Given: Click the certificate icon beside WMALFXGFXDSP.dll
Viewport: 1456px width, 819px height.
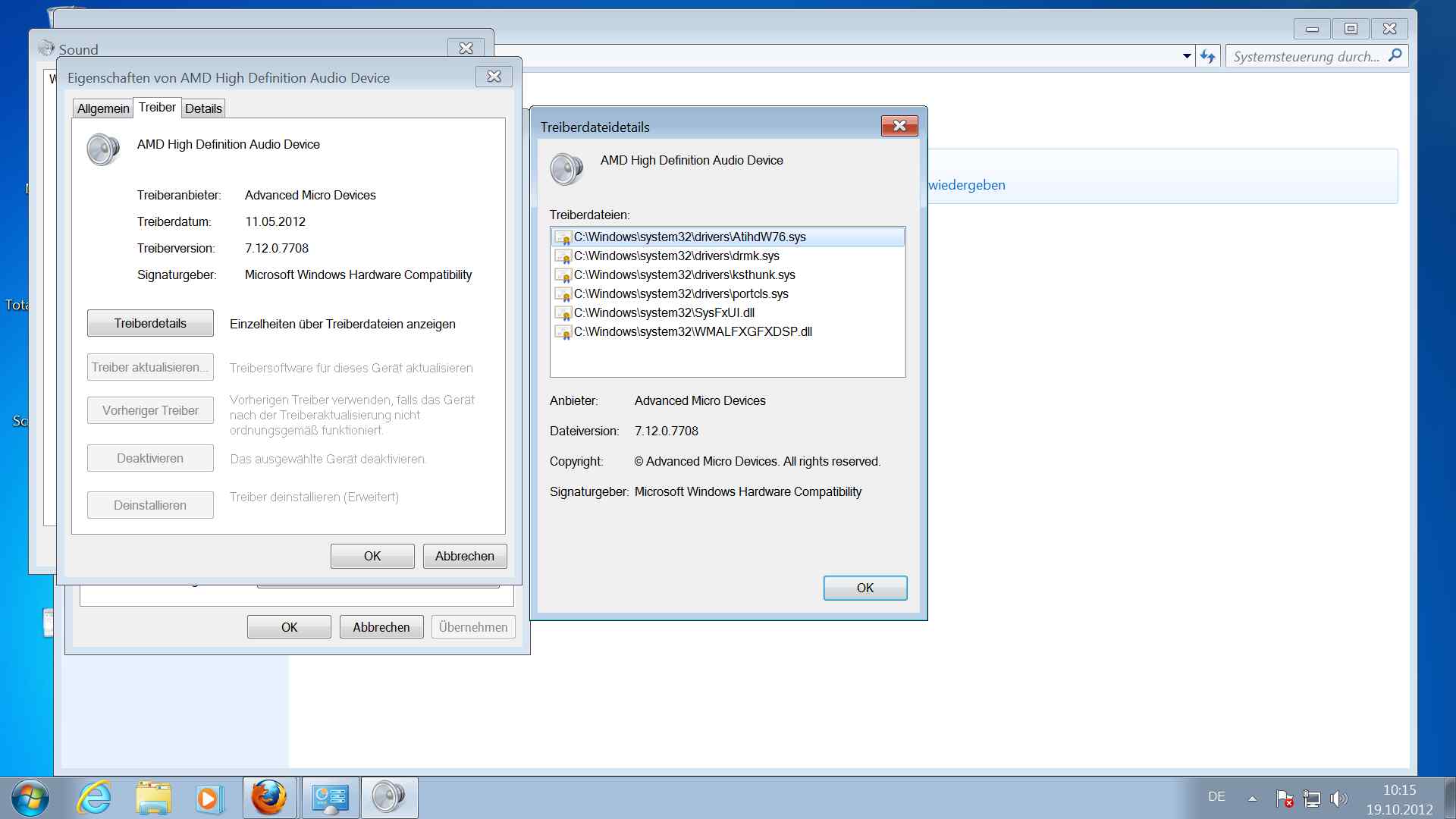Looking at the screenshot, I should (563, 332).
